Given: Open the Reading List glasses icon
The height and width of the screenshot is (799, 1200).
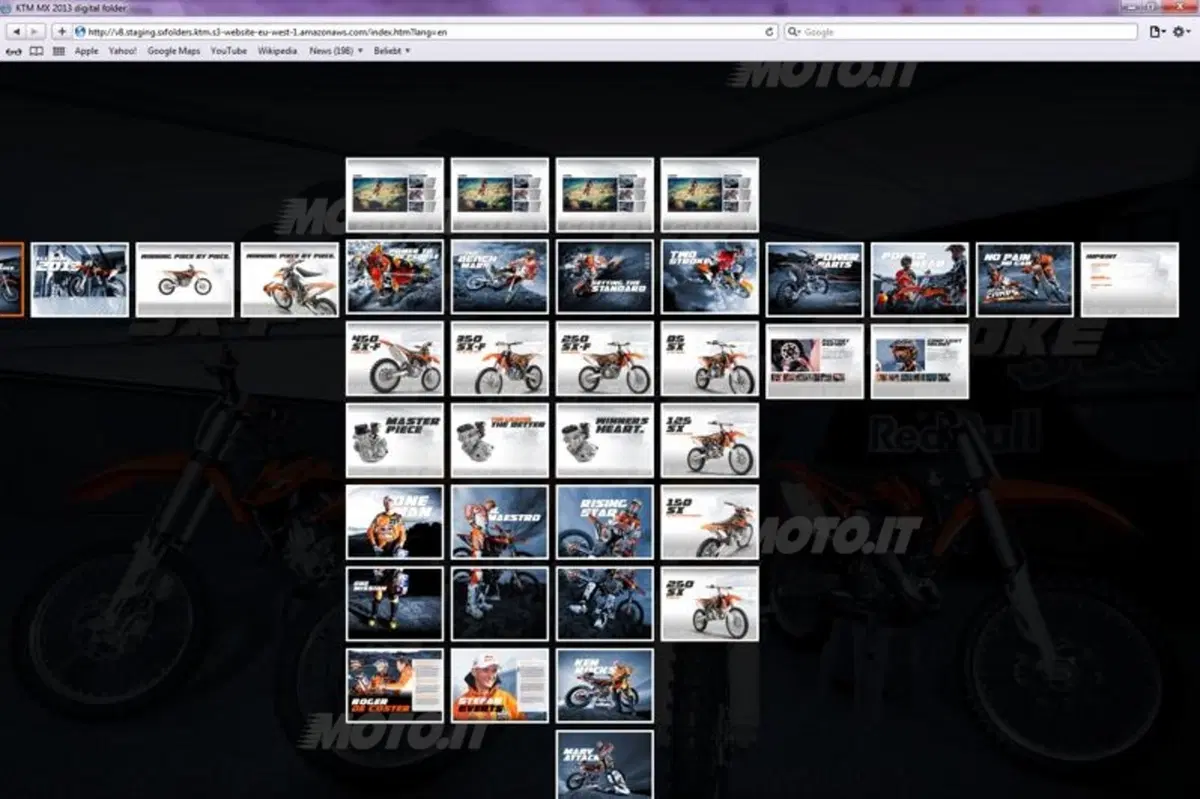Looking at the screenshot, I should [x=15, y=51].
